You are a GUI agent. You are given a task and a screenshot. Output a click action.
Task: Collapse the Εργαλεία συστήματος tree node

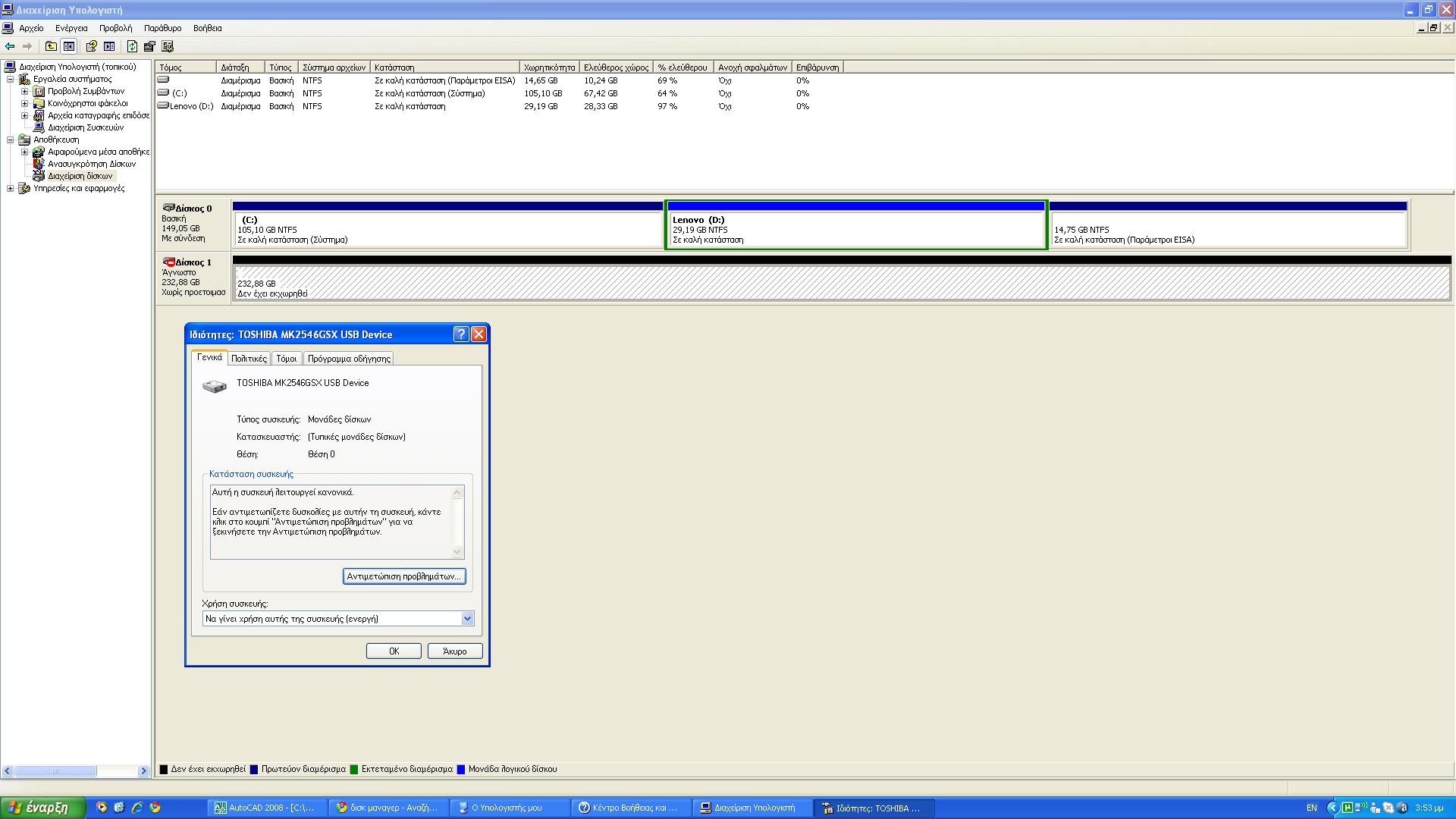(x=11, y=79)
